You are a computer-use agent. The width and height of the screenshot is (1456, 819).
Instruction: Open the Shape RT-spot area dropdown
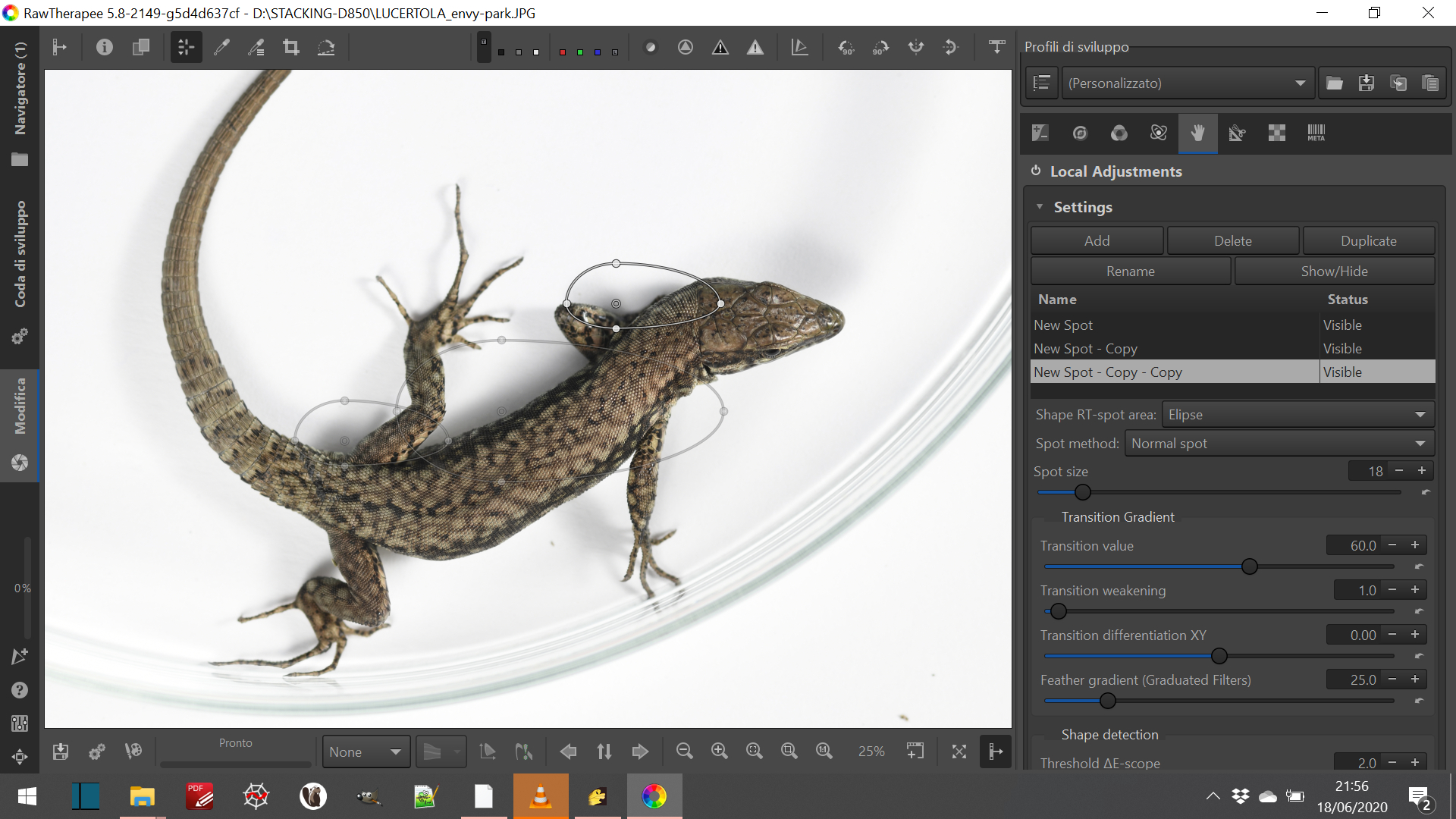[x=1297, y=415]
